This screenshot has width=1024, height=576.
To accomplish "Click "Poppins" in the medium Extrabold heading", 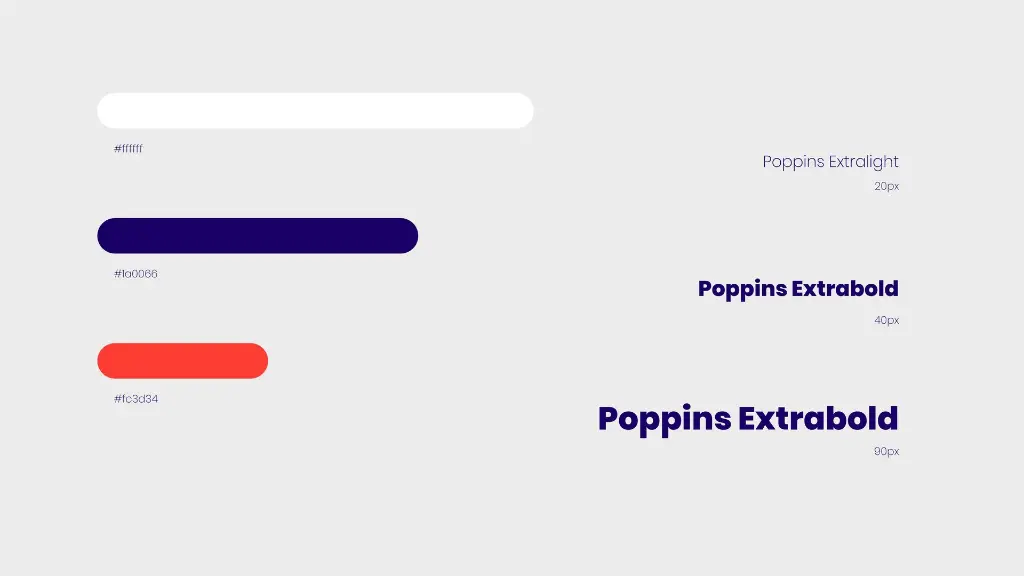I will (x=742, y=289).
